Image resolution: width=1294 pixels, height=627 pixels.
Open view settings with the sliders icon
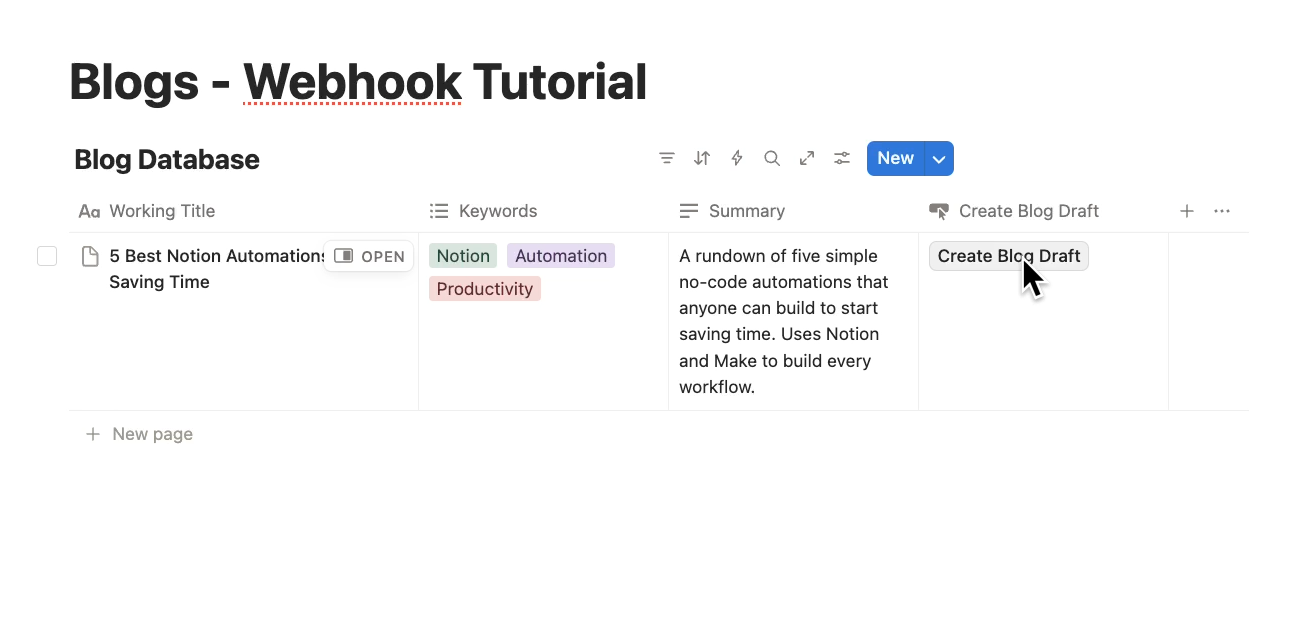841,158
